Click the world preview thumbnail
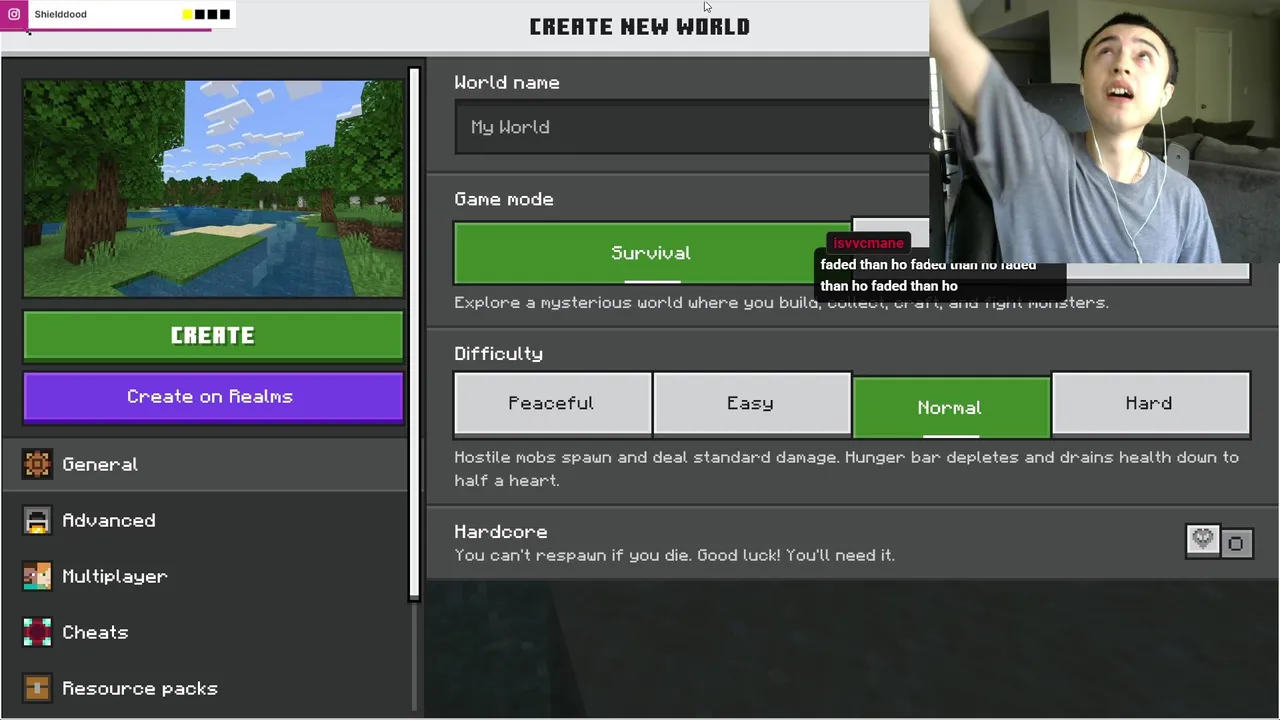Viewport: 1280px width, 720px height. (214, 189)
